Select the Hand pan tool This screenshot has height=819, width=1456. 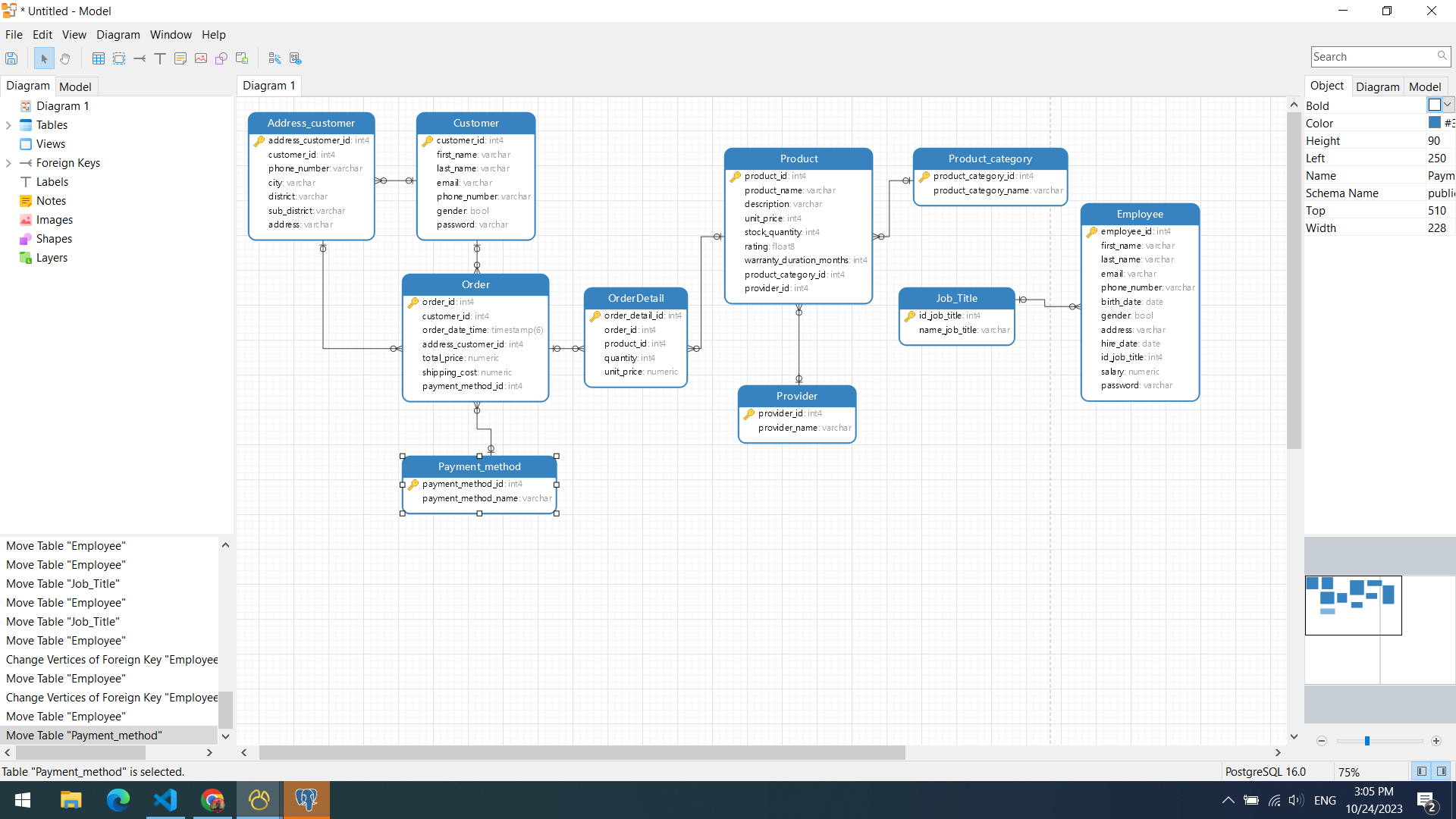tap(65, 58)
